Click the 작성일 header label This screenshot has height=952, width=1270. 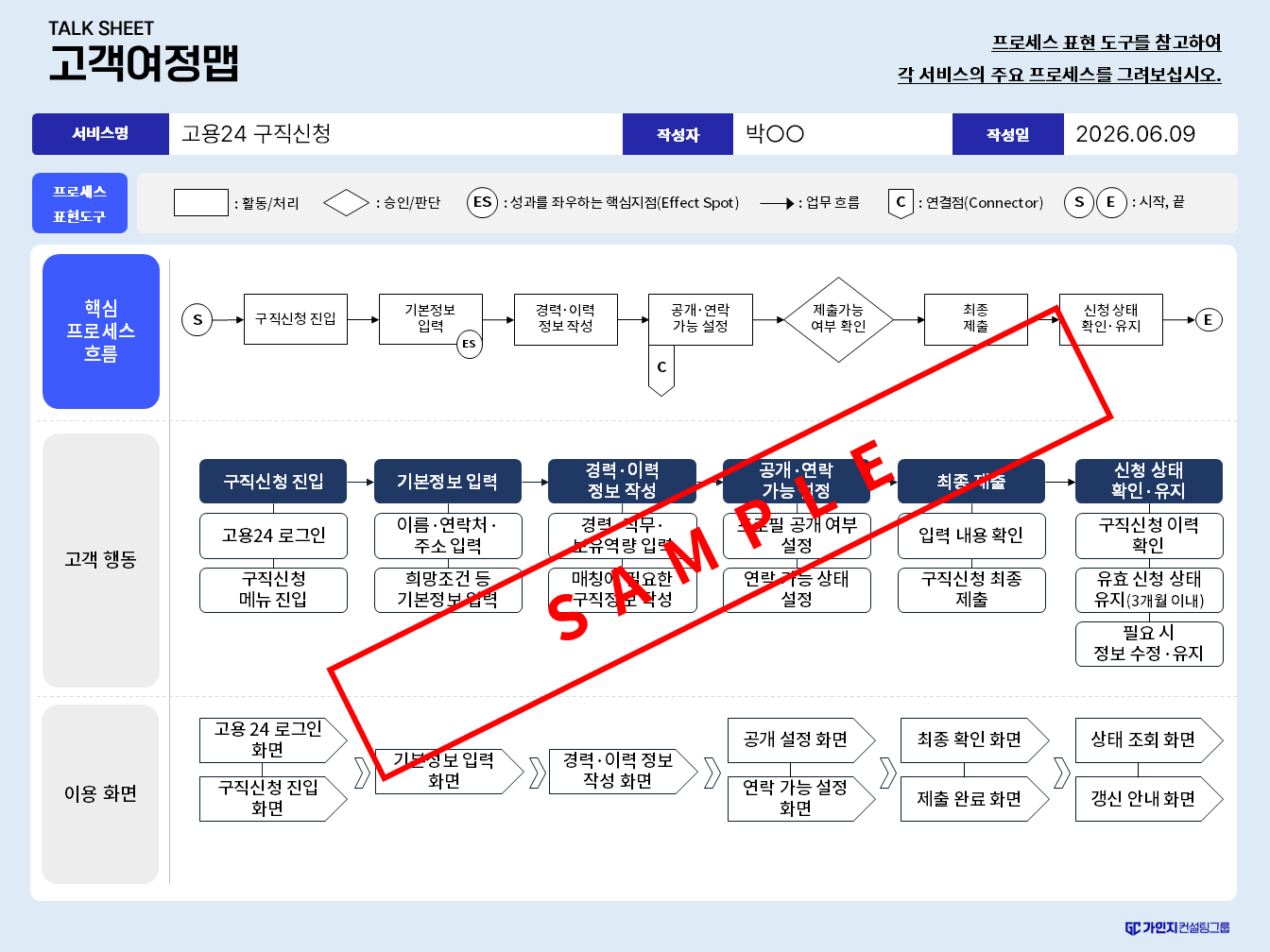(1007, 134)
